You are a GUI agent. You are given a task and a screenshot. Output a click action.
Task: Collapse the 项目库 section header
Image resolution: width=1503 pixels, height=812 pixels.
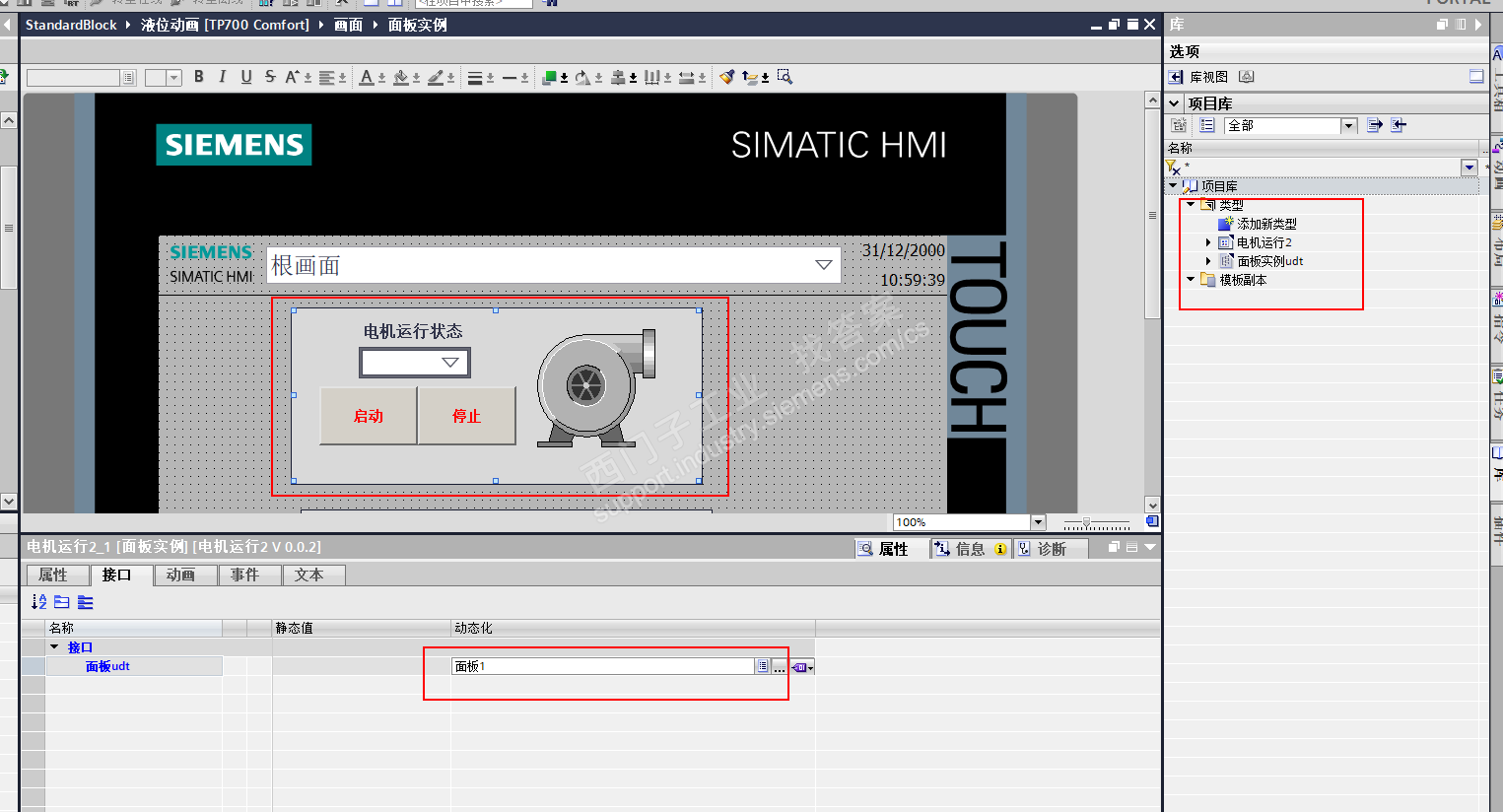[x=1174, y=103]
